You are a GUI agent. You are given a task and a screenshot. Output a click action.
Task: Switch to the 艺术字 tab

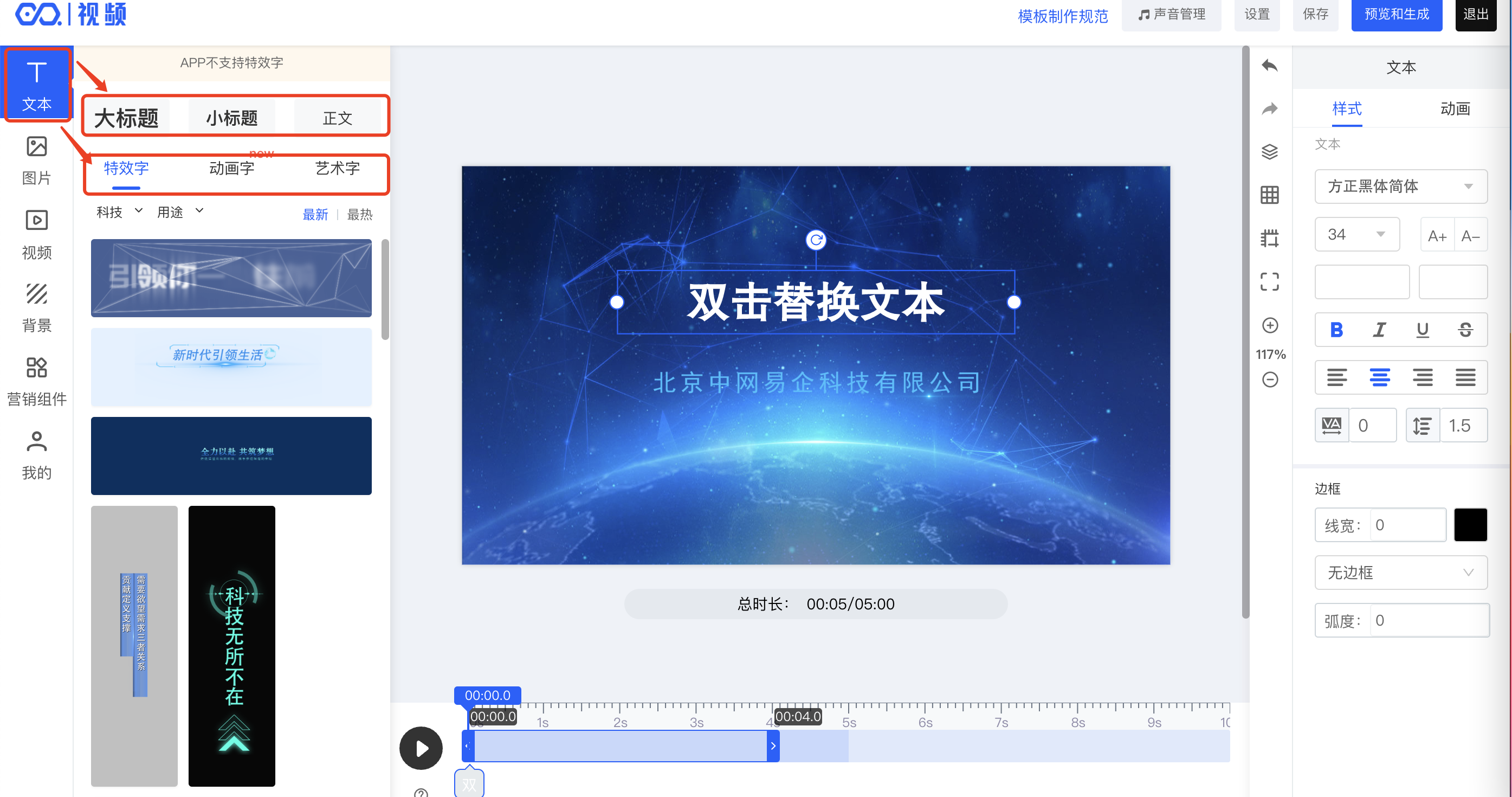coord(337,169)
